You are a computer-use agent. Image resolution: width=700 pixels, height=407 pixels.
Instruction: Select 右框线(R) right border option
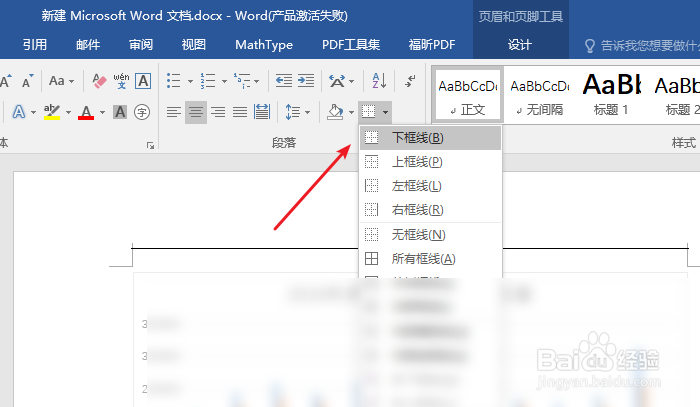pos(430,210)
